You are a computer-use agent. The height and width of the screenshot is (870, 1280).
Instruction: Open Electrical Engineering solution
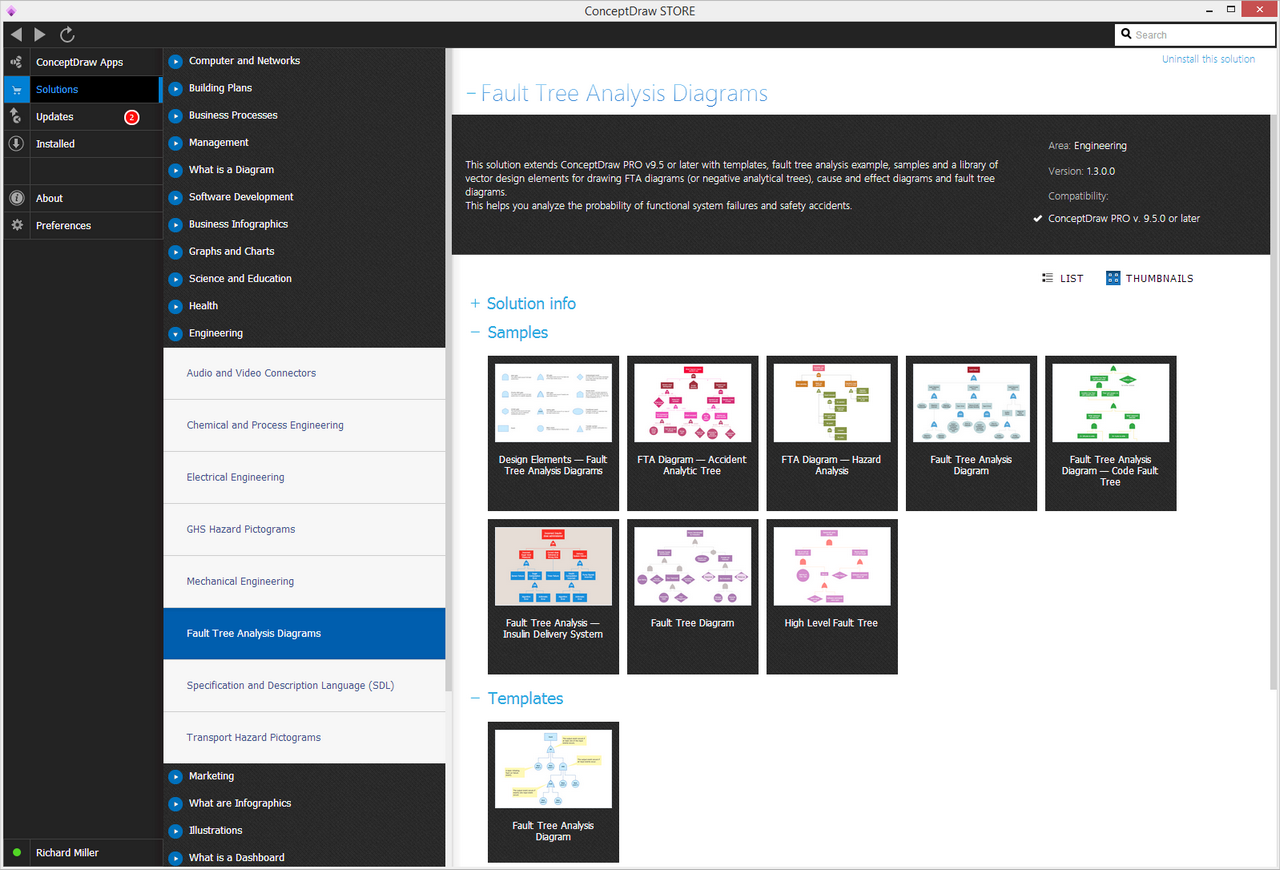304,477
